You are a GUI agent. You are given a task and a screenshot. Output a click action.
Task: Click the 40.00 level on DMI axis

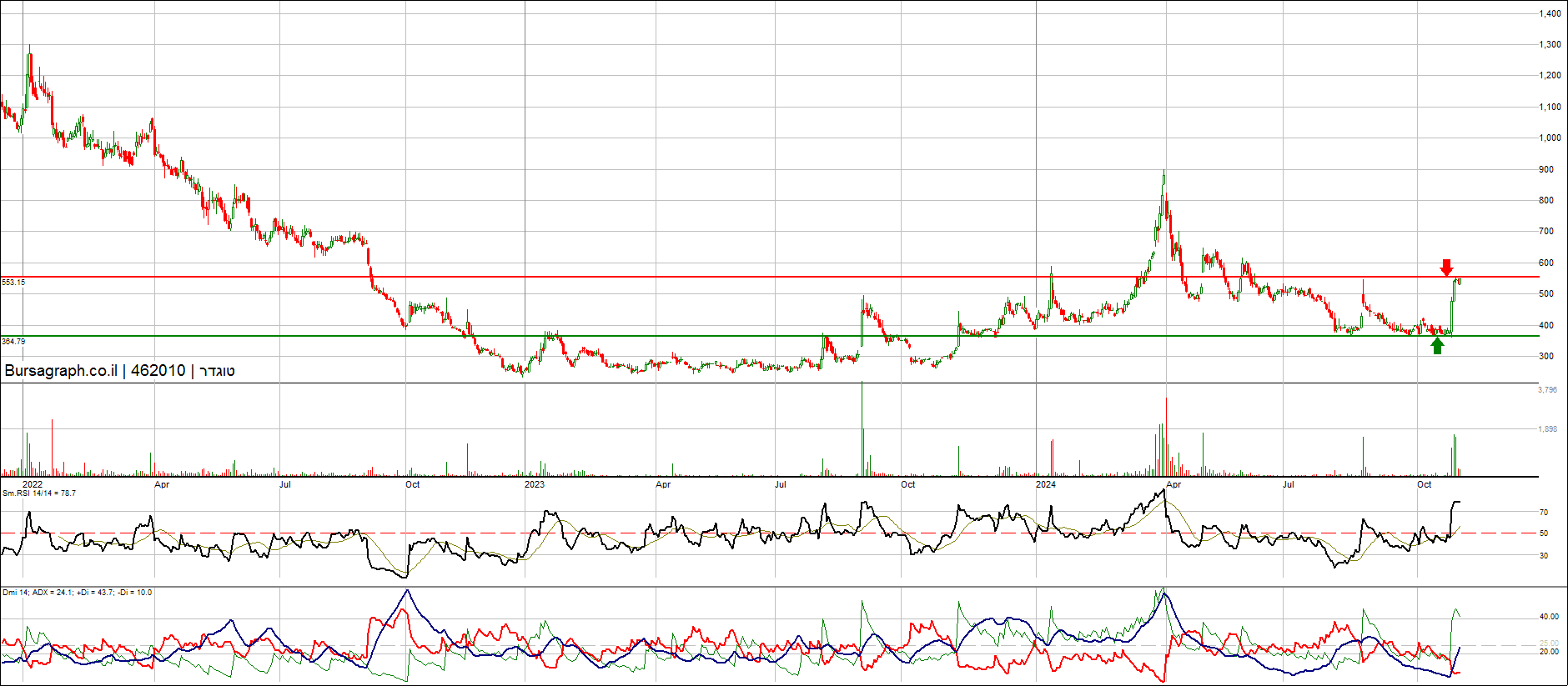(x=1549, y=617)
